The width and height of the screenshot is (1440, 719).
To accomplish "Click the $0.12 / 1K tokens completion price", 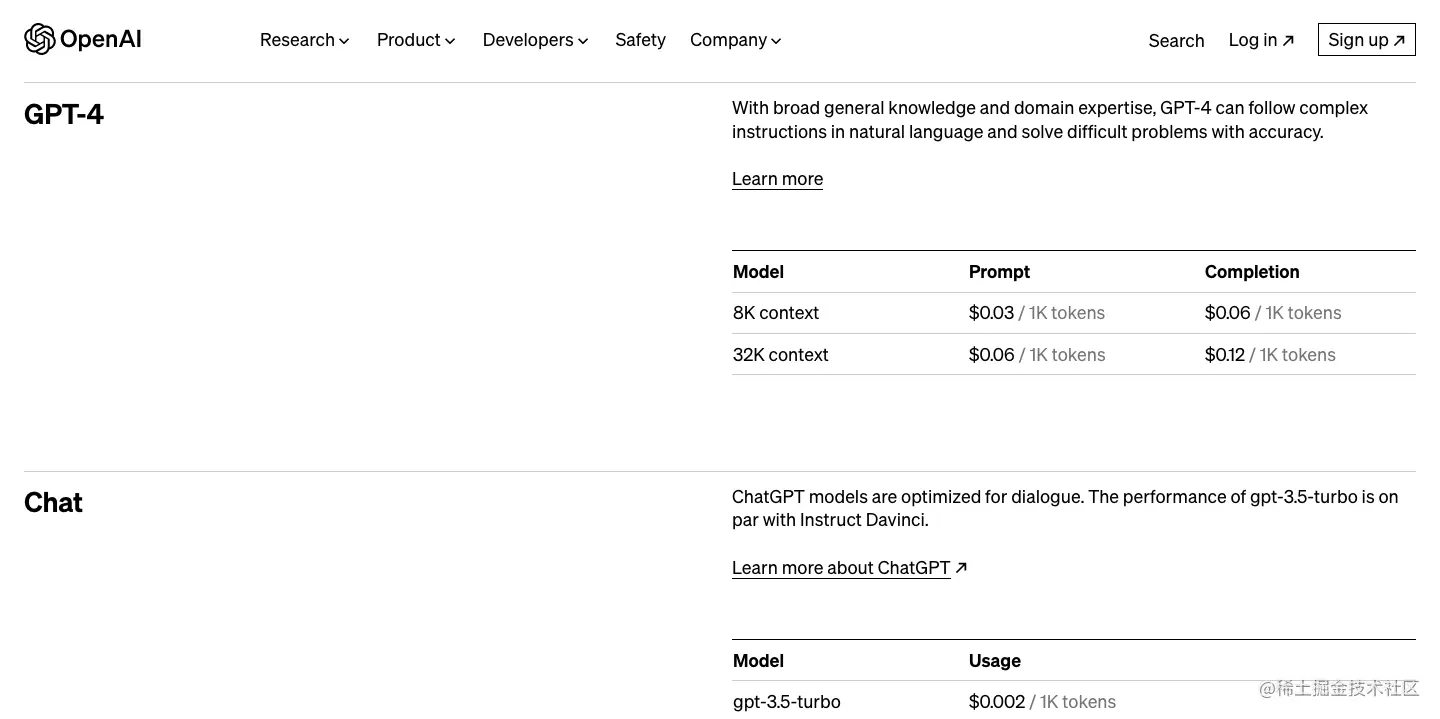I will (1270, 355).
